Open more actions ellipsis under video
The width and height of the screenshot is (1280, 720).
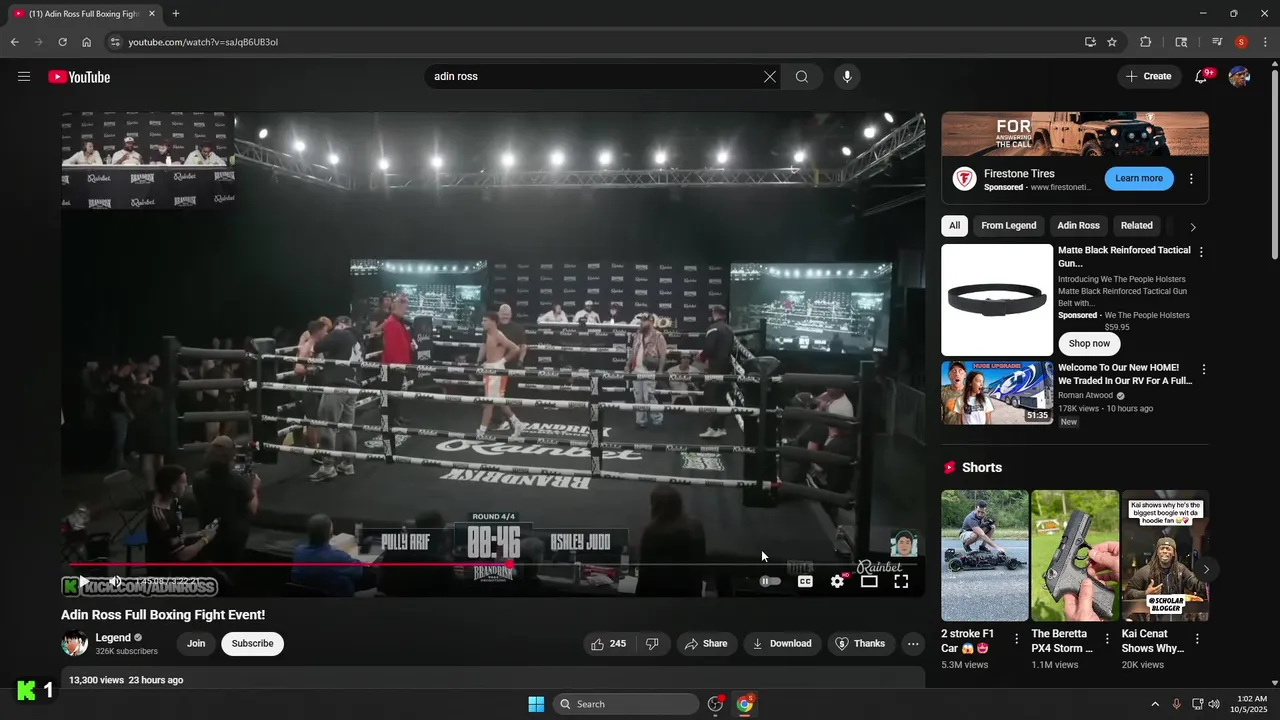(913, 644)
